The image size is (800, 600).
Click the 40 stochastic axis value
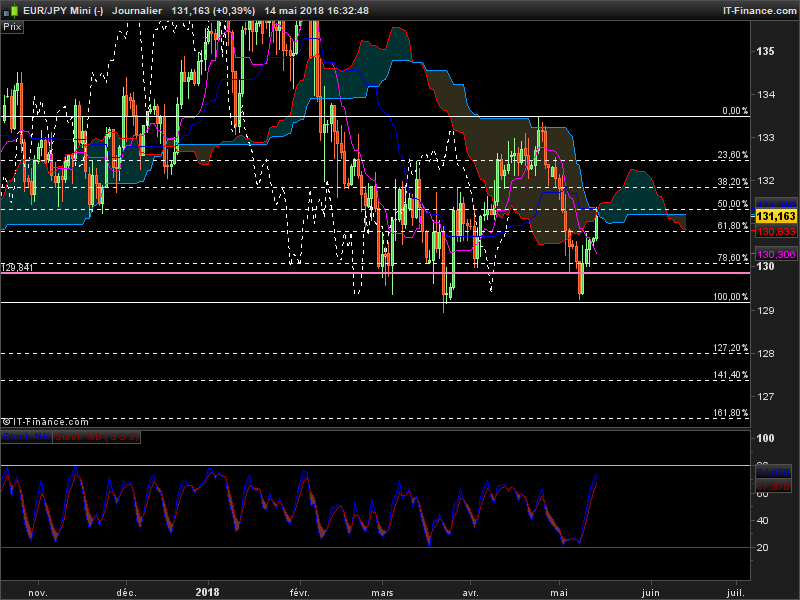point(763,521)
